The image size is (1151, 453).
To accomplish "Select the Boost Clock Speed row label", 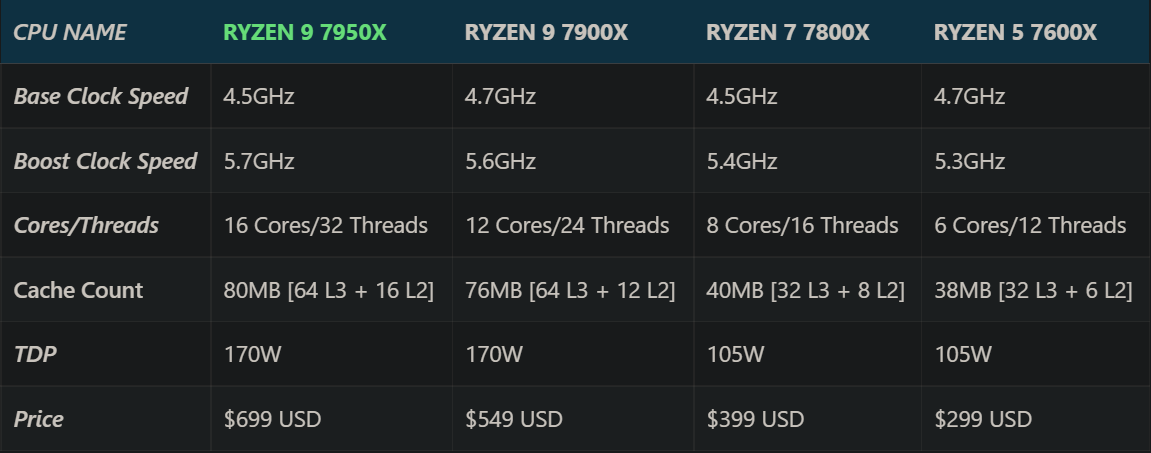I will coord(105,161).
